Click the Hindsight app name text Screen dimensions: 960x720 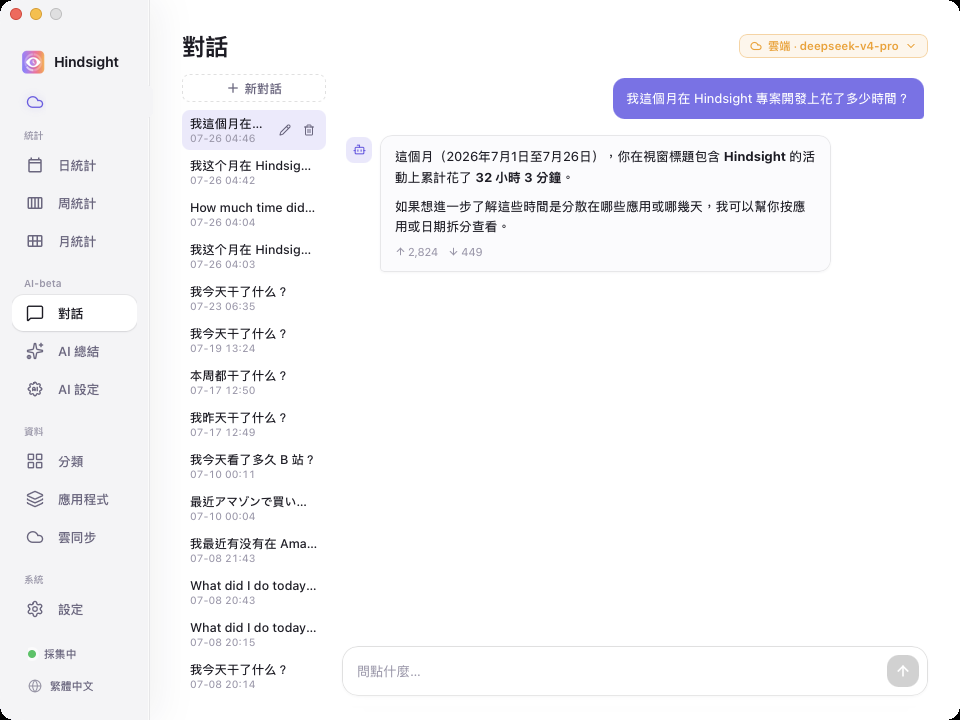[86, 62]
